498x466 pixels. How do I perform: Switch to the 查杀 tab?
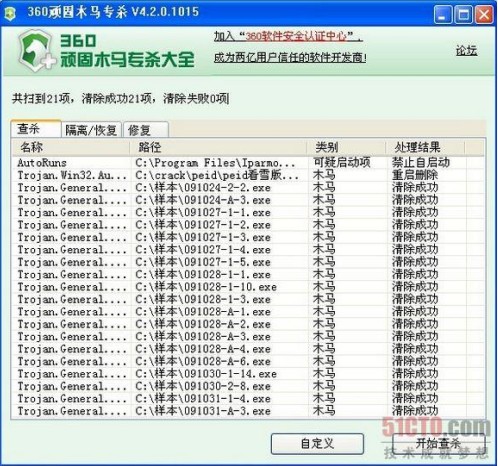click(x=36, y=129)
